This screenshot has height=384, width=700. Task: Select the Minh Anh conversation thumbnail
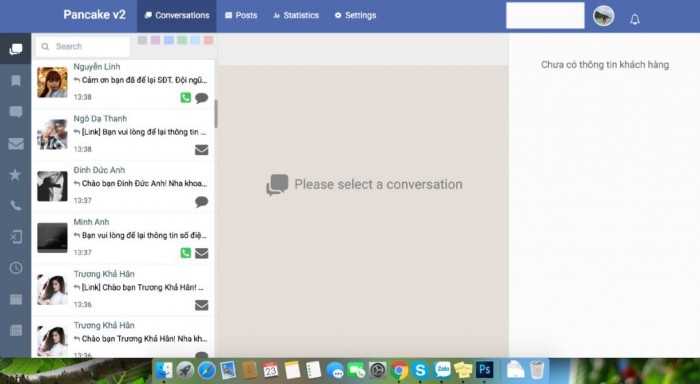pyautogui.click(x=52, y=237)
